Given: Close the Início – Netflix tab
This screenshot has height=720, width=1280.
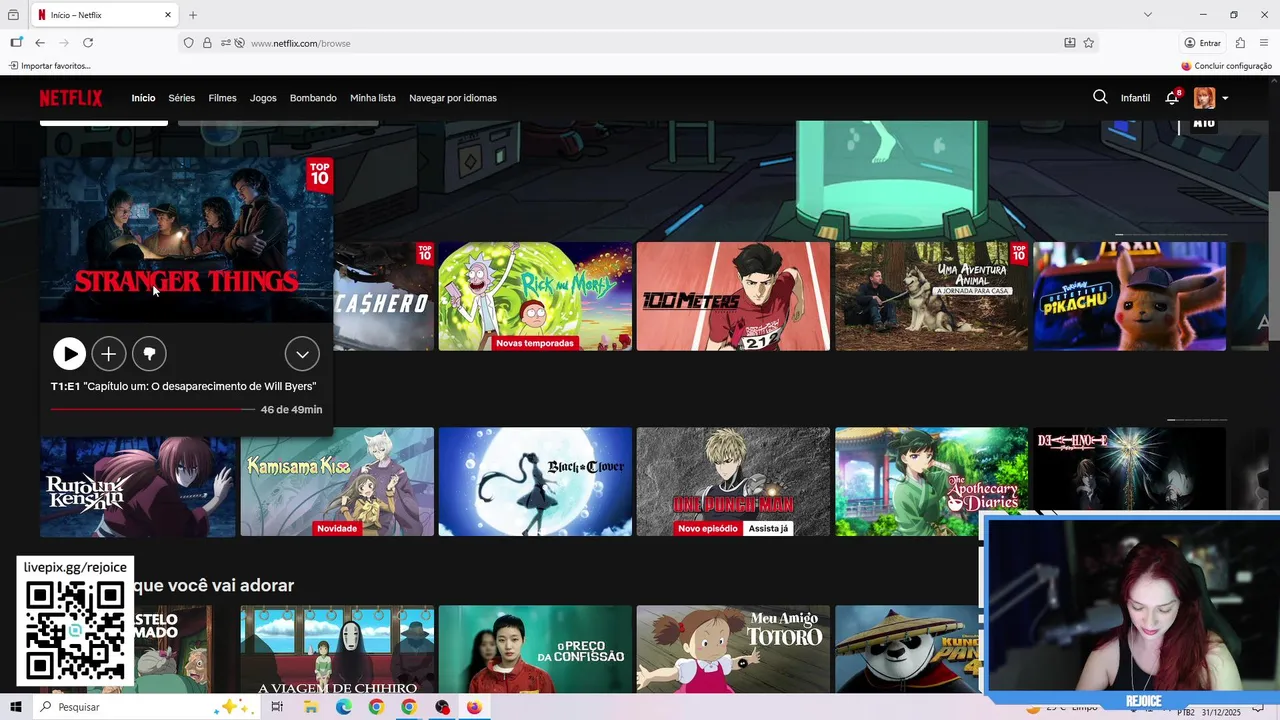Looking at the screenshot, I should pos(168,15).
